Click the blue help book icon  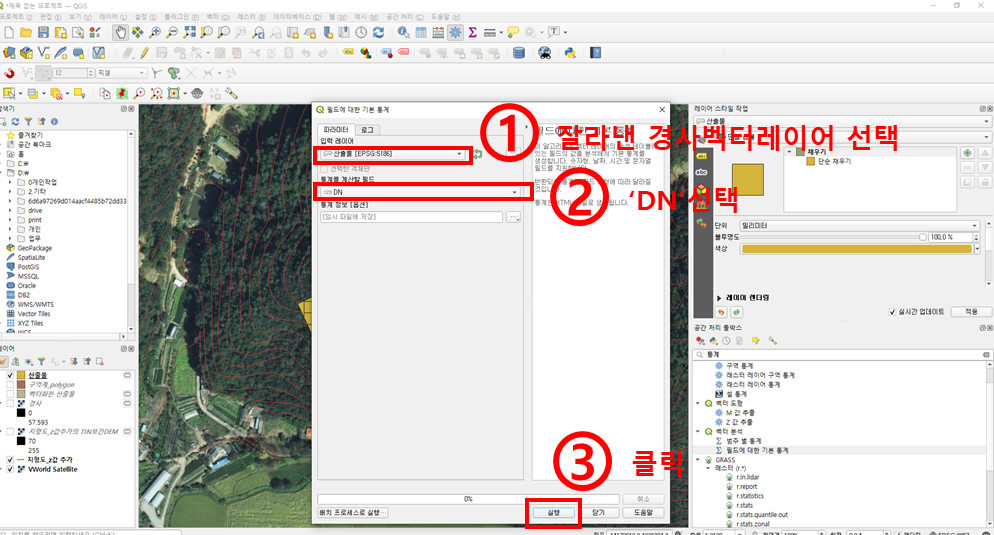pyautogui.click(x=595, y=53)
